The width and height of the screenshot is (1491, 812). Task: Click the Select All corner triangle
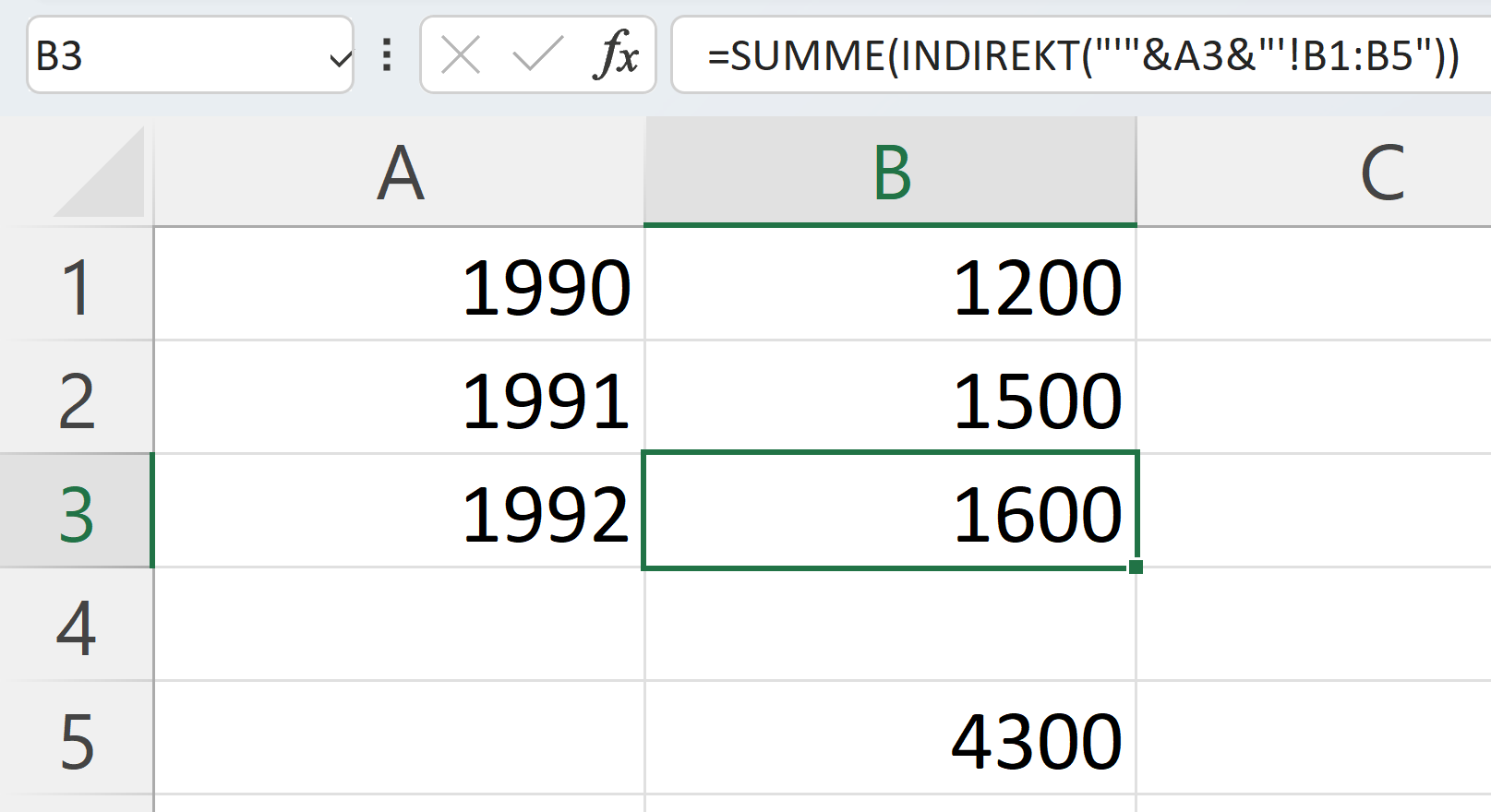tap(100, 173)
